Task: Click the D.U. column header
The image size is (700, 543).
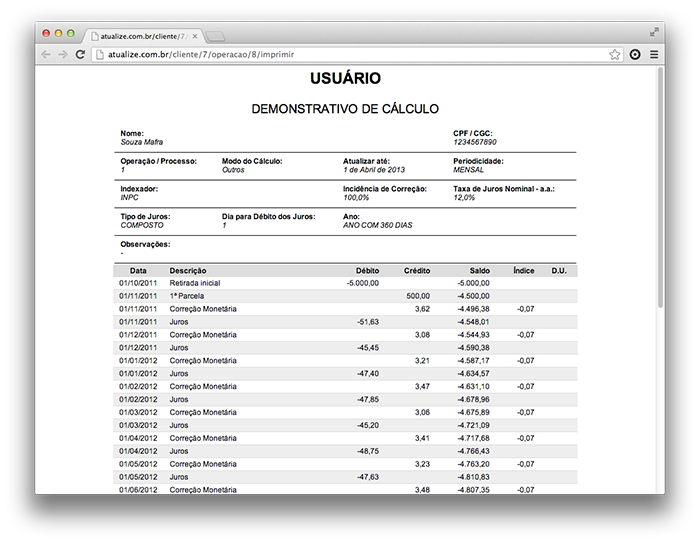Action: tap(558, 271)
